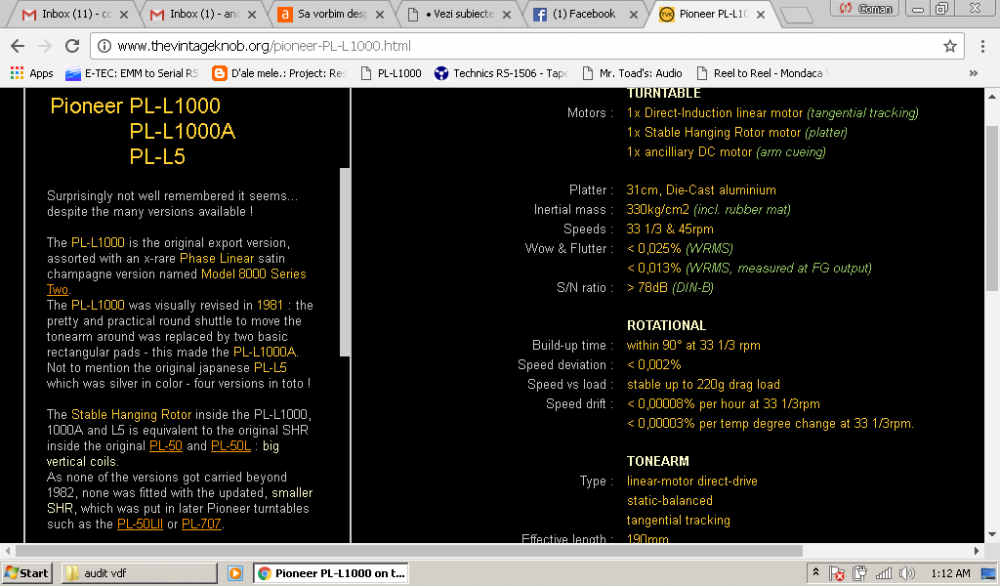Open the media player taskbar icon
The width and height of the screenshot is (1000, 586).
click(235, 573)
